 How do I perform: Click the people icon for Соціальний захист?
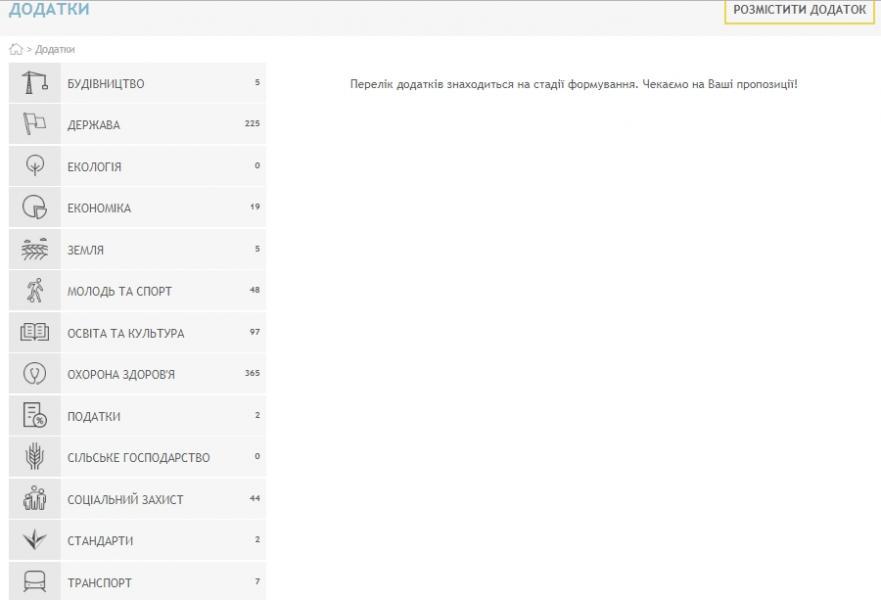pyautogui.click(x=34, y=499)
